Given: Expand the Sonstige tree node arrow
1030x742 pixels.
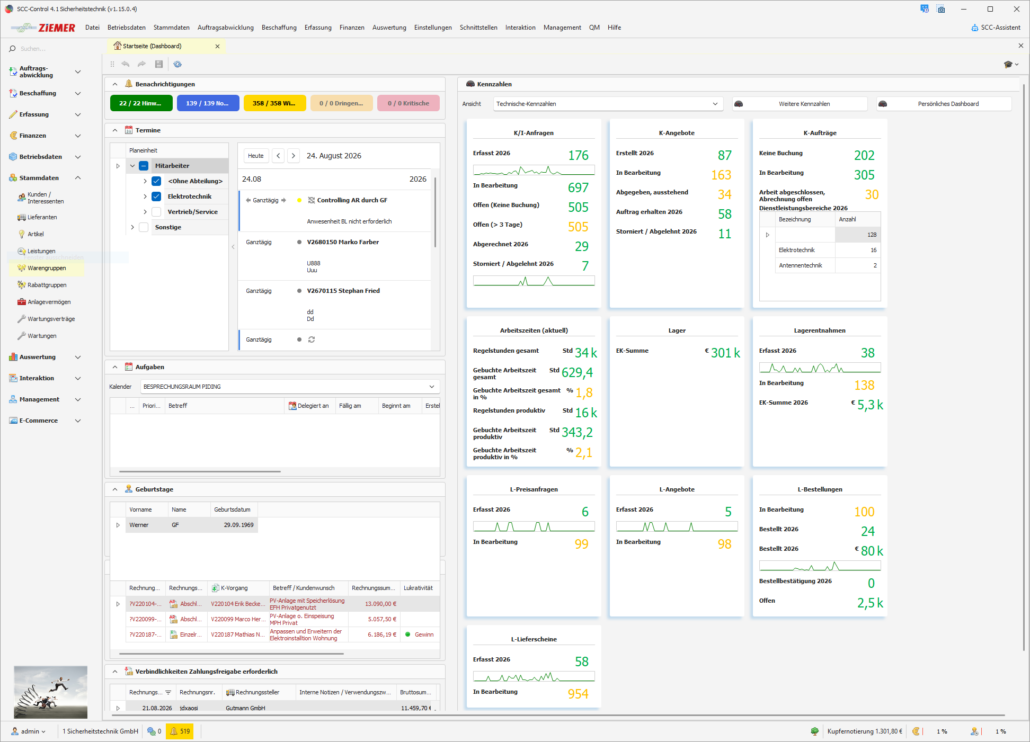Looking at the screenshot, I should coord(132,227).
